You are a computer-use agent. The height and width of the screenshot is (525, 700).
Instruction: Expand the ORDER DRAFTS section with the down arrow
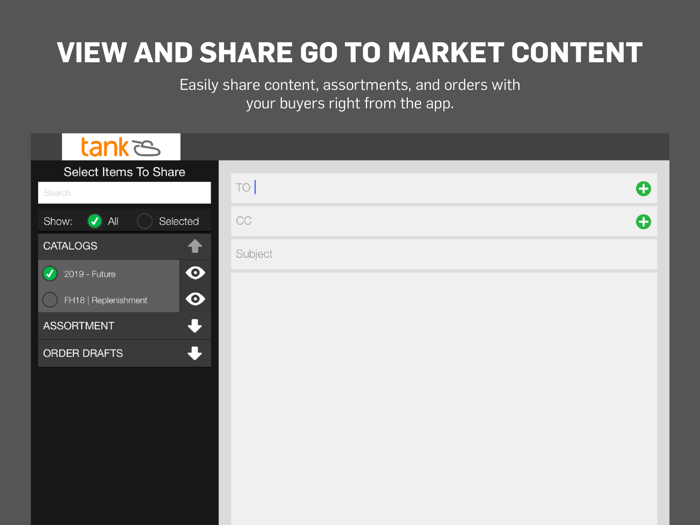click(x=195, y=353)
